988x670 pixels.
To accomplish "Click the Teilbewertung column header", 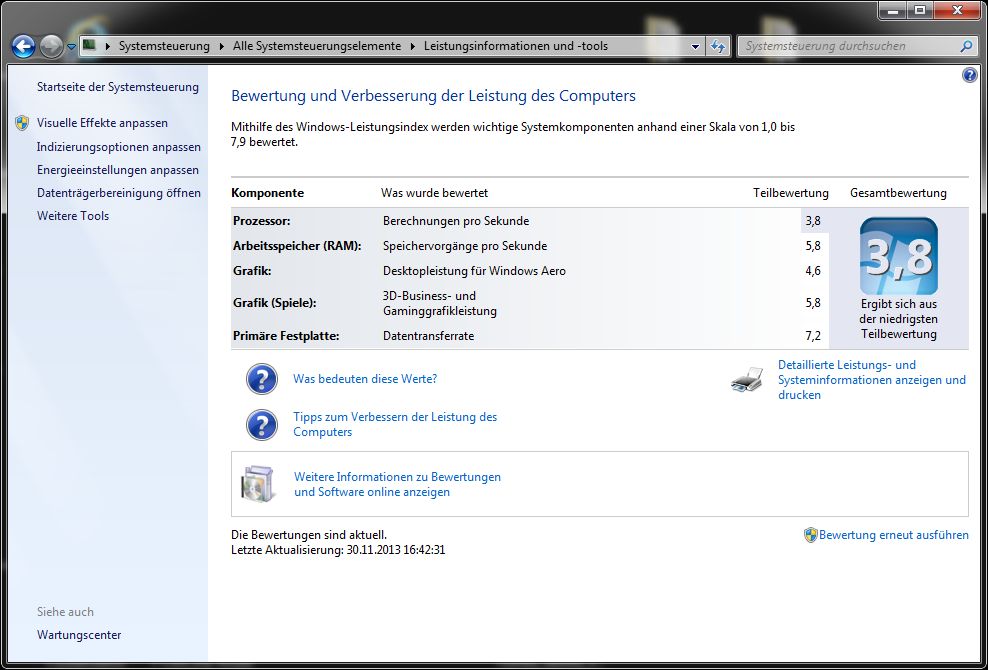I will tap(791, 193).
